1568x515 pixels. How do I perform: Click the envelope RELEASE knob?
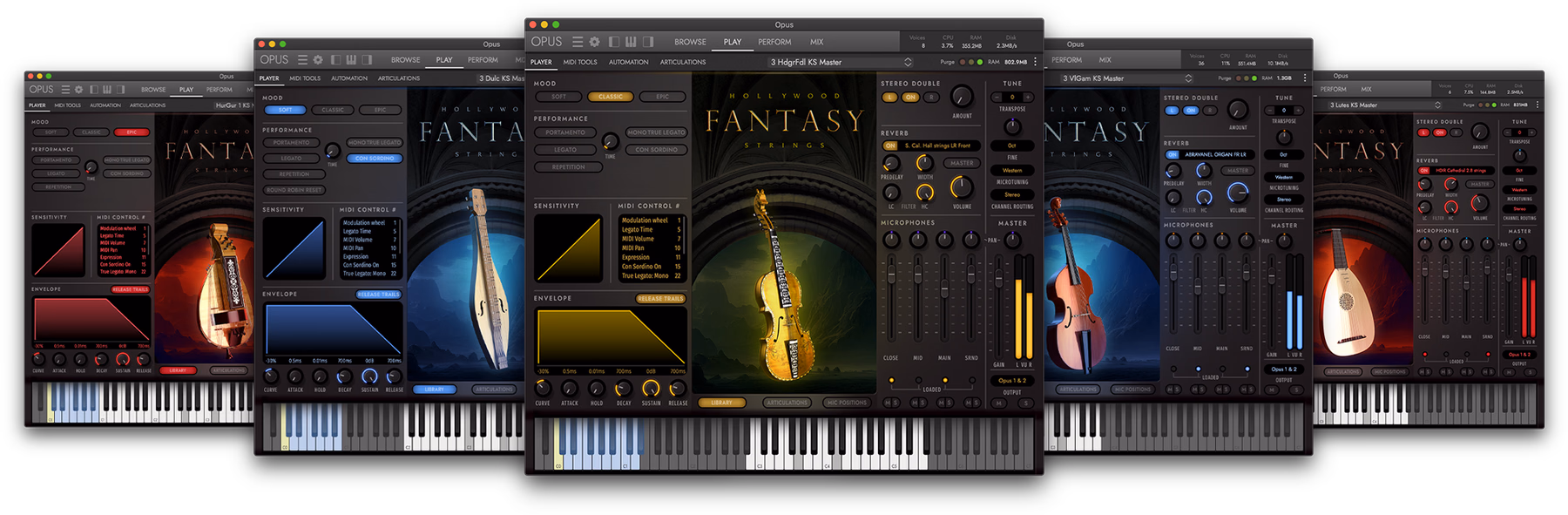678,389
